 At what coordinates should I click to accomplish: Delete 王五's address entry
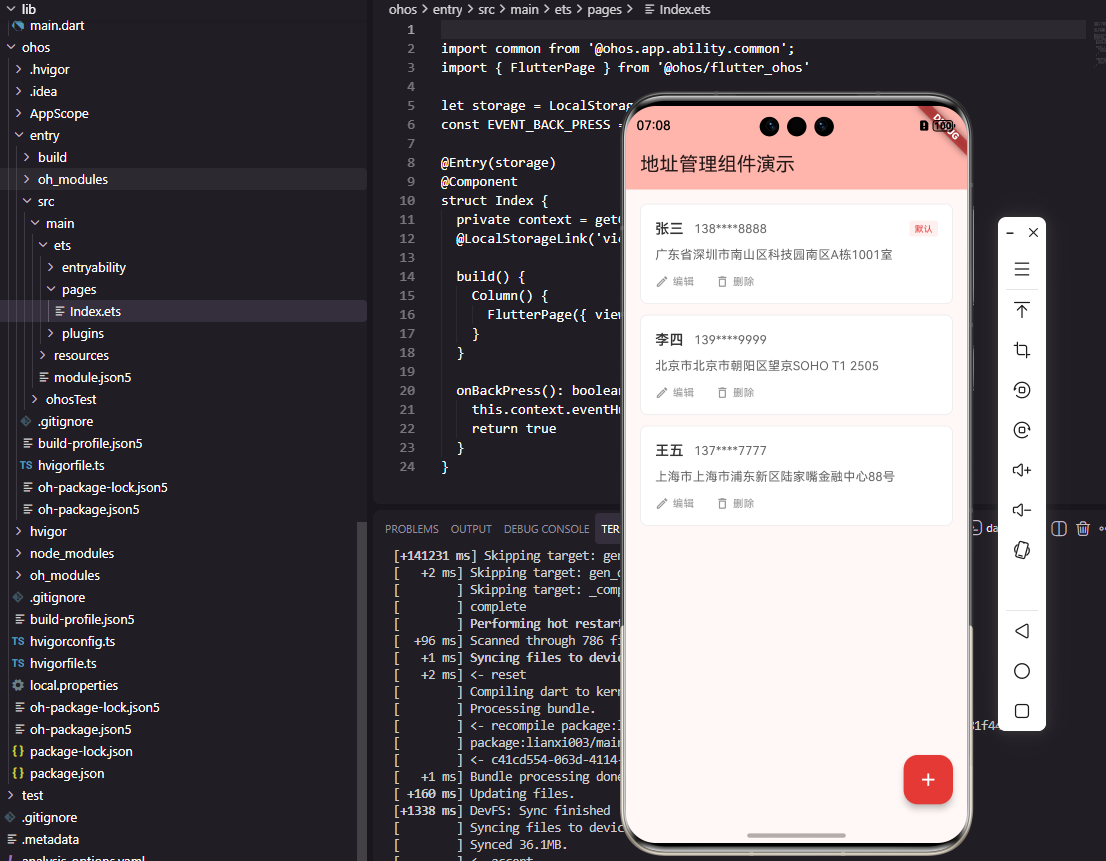(x=736, y=503)
